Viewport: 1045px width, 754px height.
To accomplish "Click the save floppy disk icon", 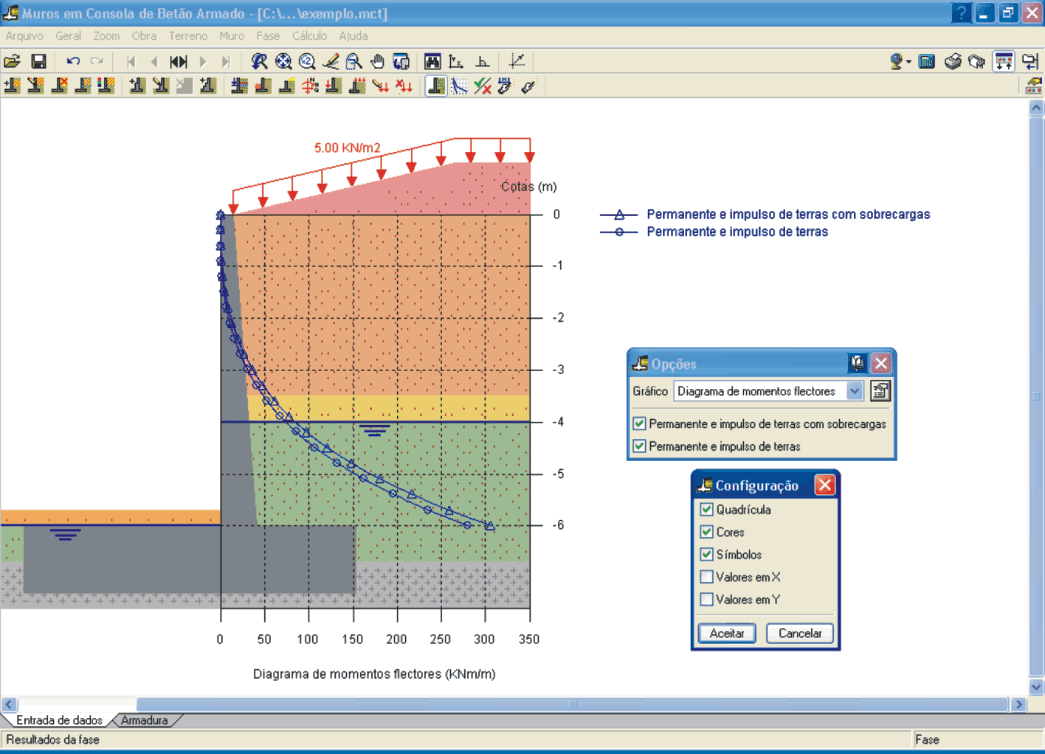I will point(39,62).
